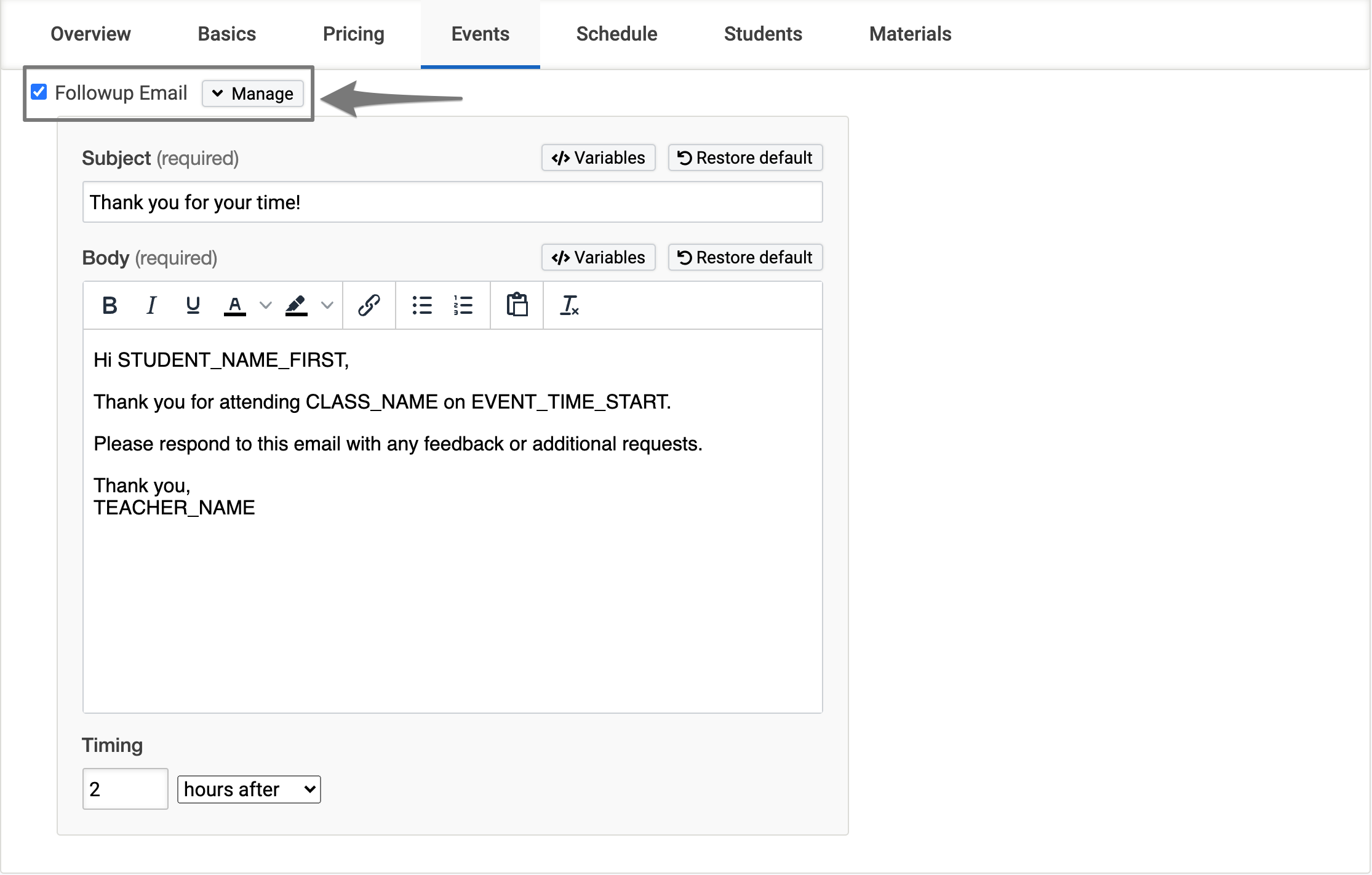Open the Materials tab
This screenshot has height=875, width=1372.
tap(910, 34)
